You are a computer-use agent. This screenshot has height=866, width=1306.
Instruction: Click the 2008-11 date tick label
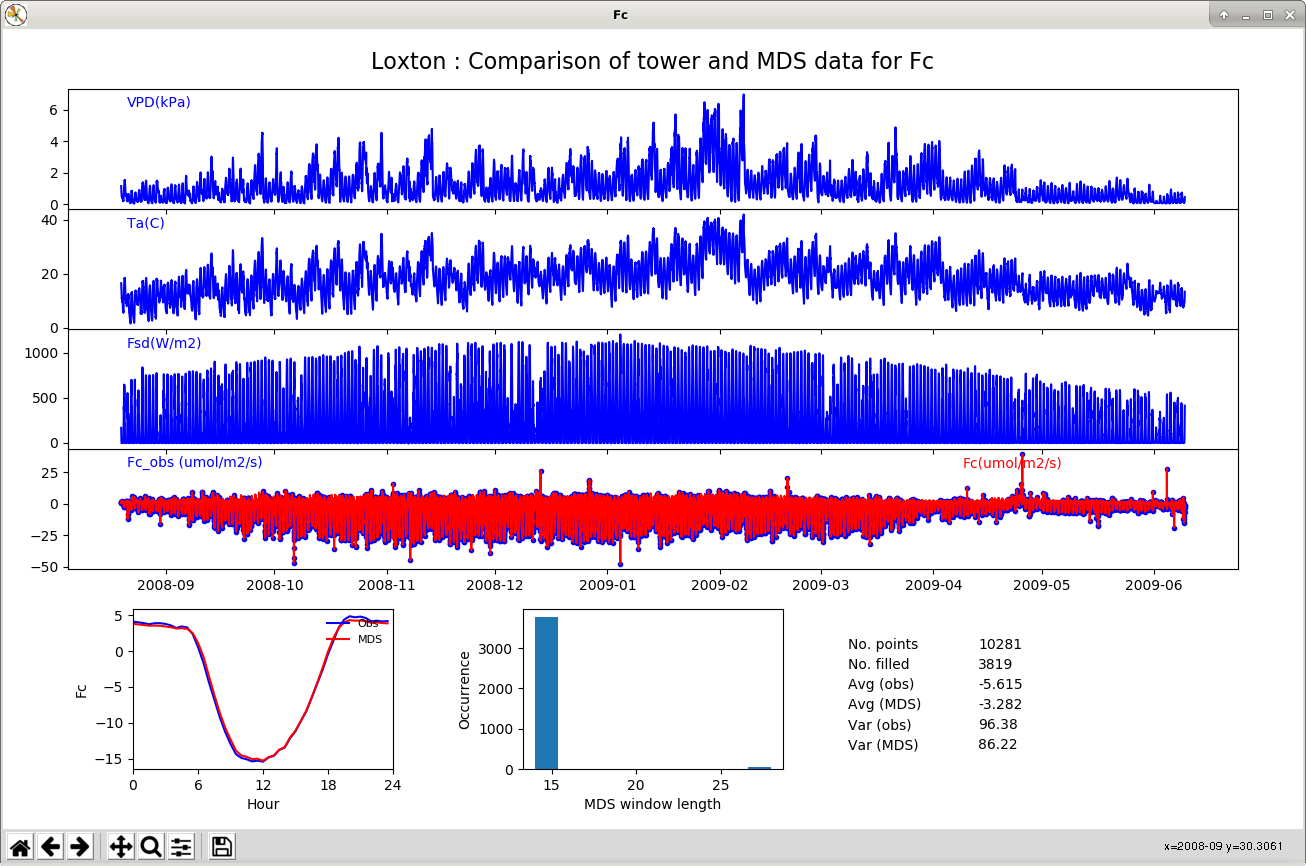tap(386, 584)
